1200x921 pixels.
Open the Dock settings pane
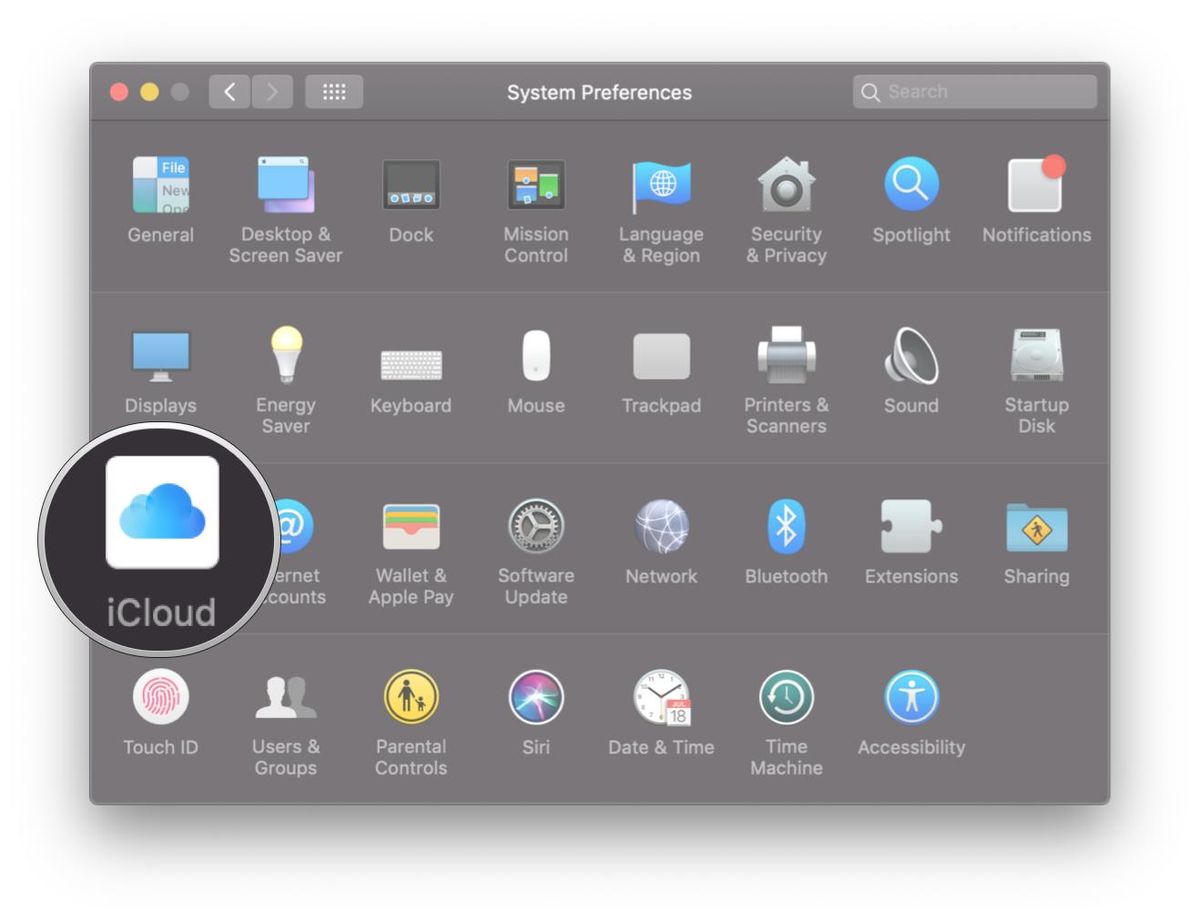click(x=411, y=185)
